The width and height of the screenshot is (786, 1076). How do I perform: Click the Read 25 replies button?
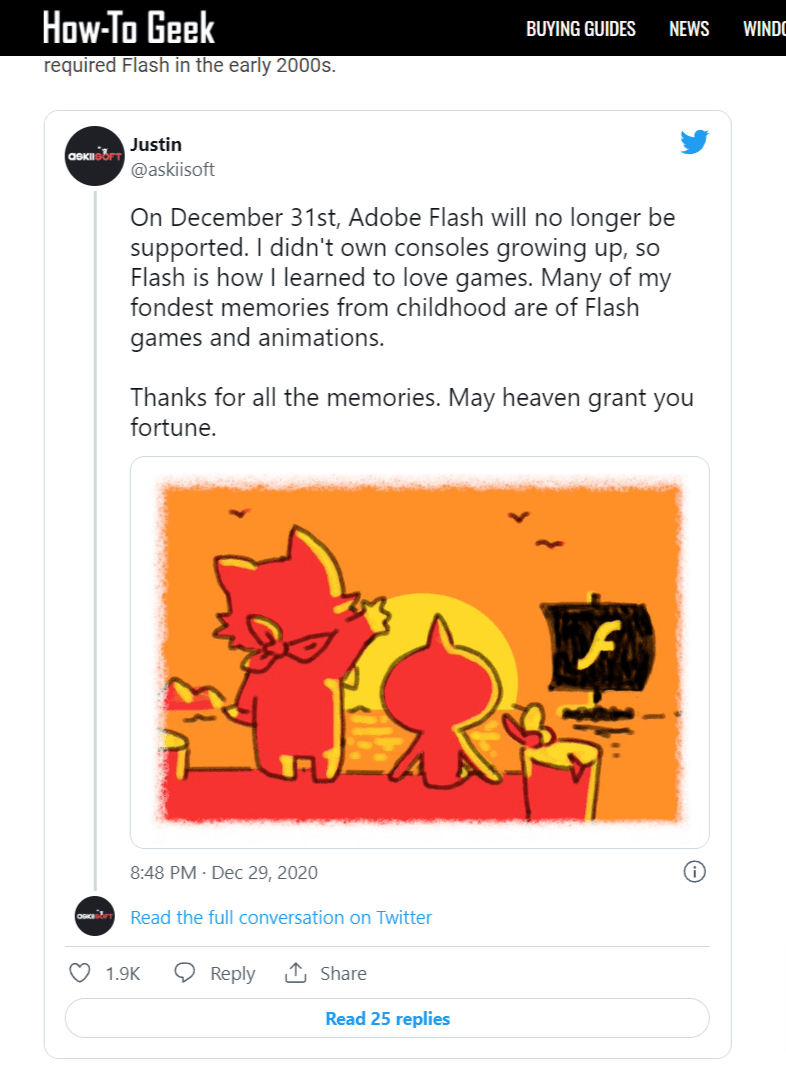point(387,1019)
